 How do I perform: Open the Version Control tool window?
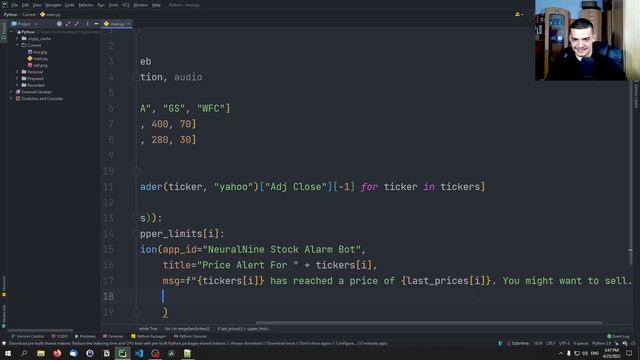(27, 336)
